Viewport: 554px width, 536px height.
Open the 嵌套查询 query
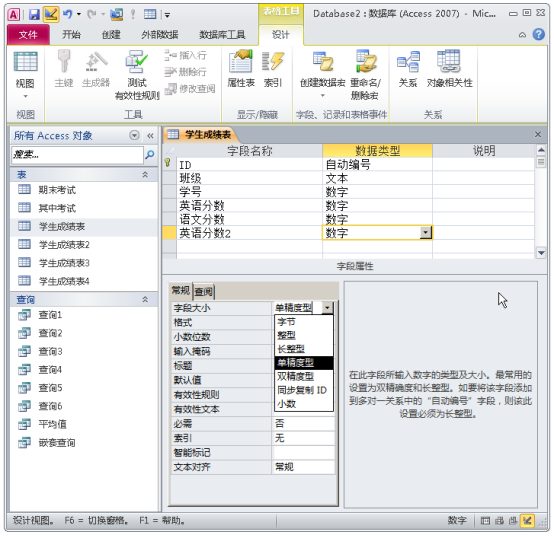tap(57, 442)
